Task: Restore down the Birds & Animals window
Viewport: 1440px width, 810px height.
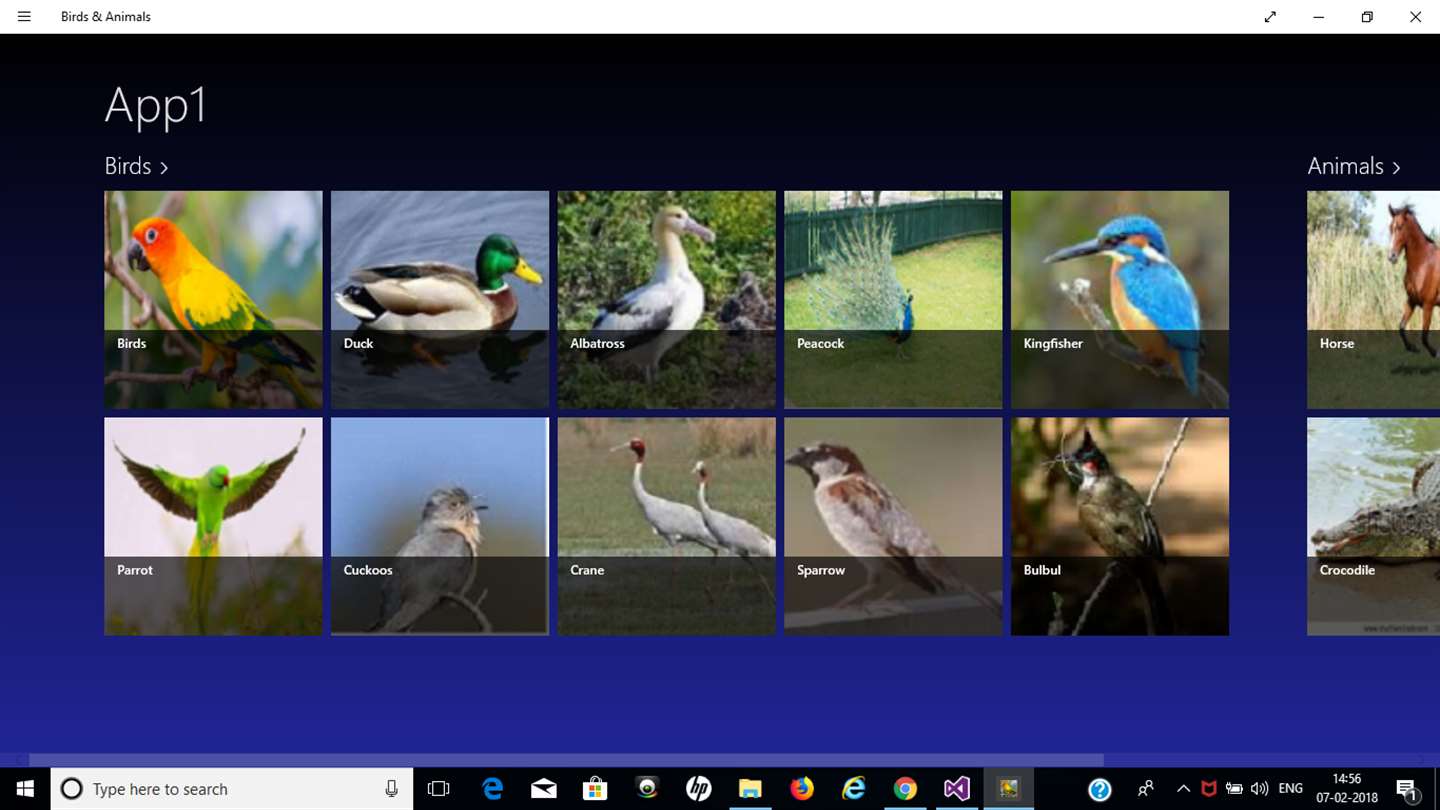Action: pos(1367,17)
